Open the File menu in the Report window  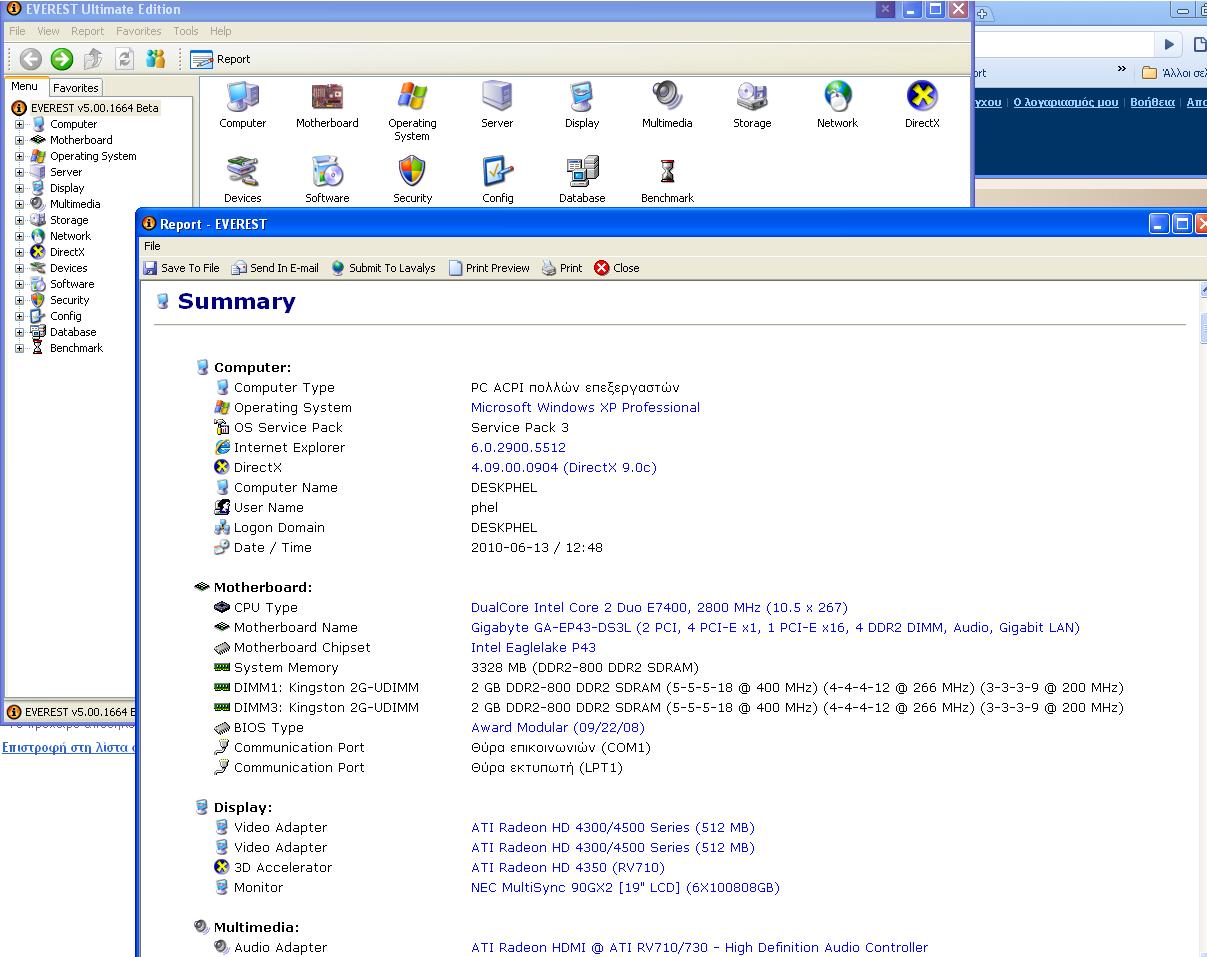tap(152, 246)
